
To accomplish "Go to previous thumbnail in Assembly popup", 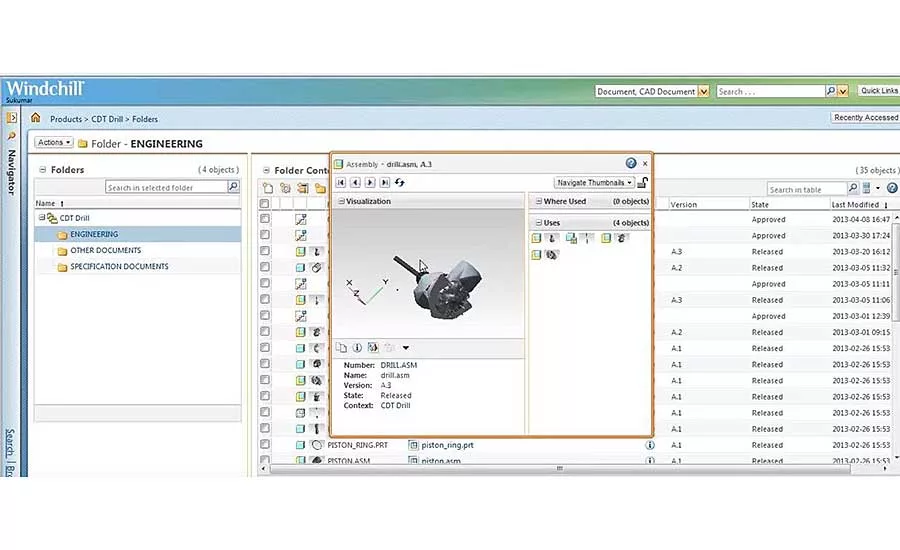I will pyautogui.click(x=355, y=182).
